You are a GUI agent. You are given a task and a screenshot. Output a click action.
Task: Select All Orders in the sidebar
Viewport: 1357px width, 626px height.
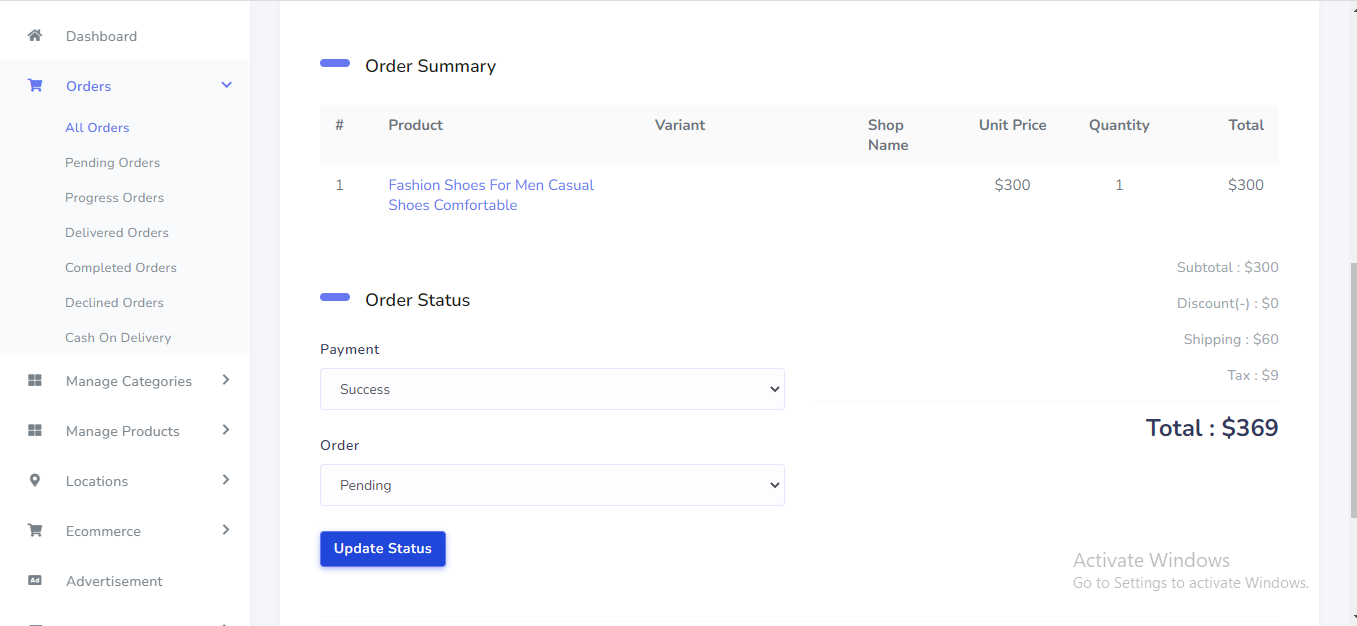(x=97, y=128)
